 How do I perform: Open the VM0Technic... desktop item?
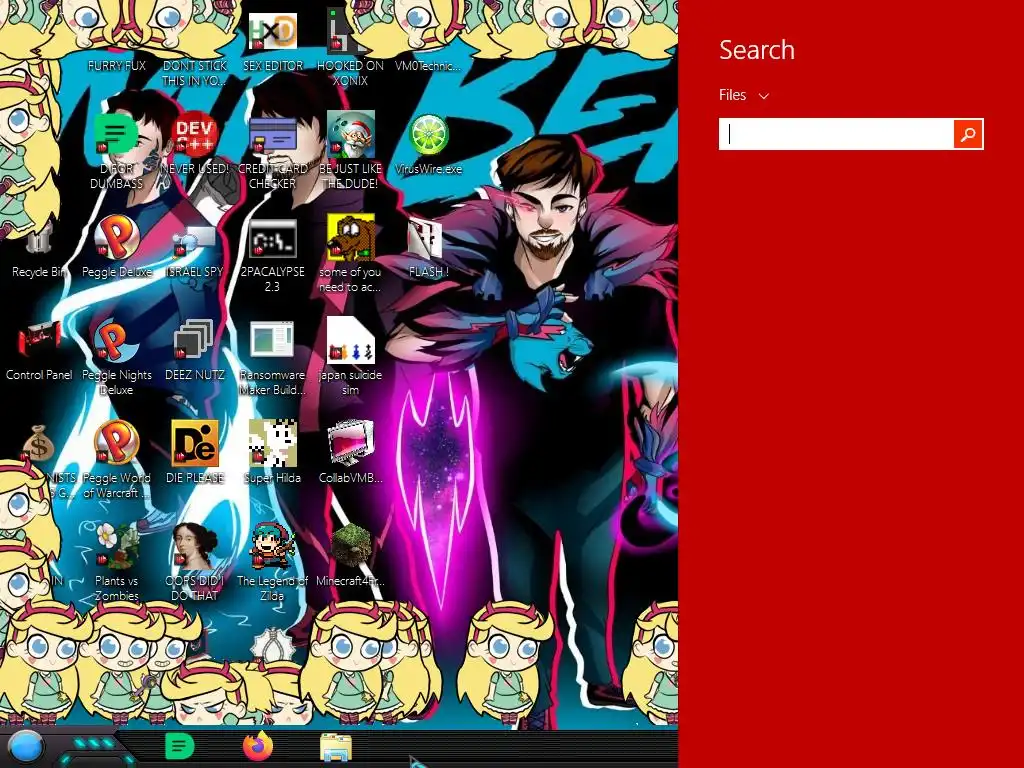pos(428,65)
